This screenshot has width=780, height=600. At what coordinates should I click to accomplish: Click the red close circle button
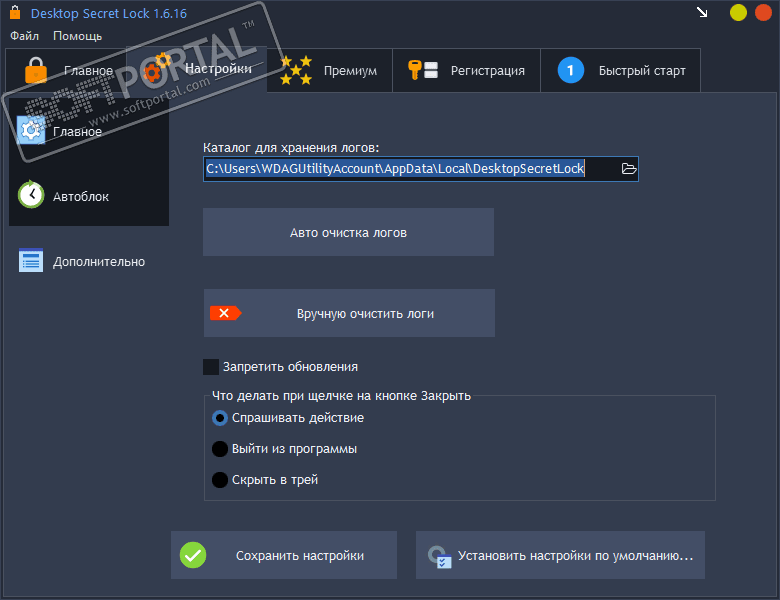point(764,12)
